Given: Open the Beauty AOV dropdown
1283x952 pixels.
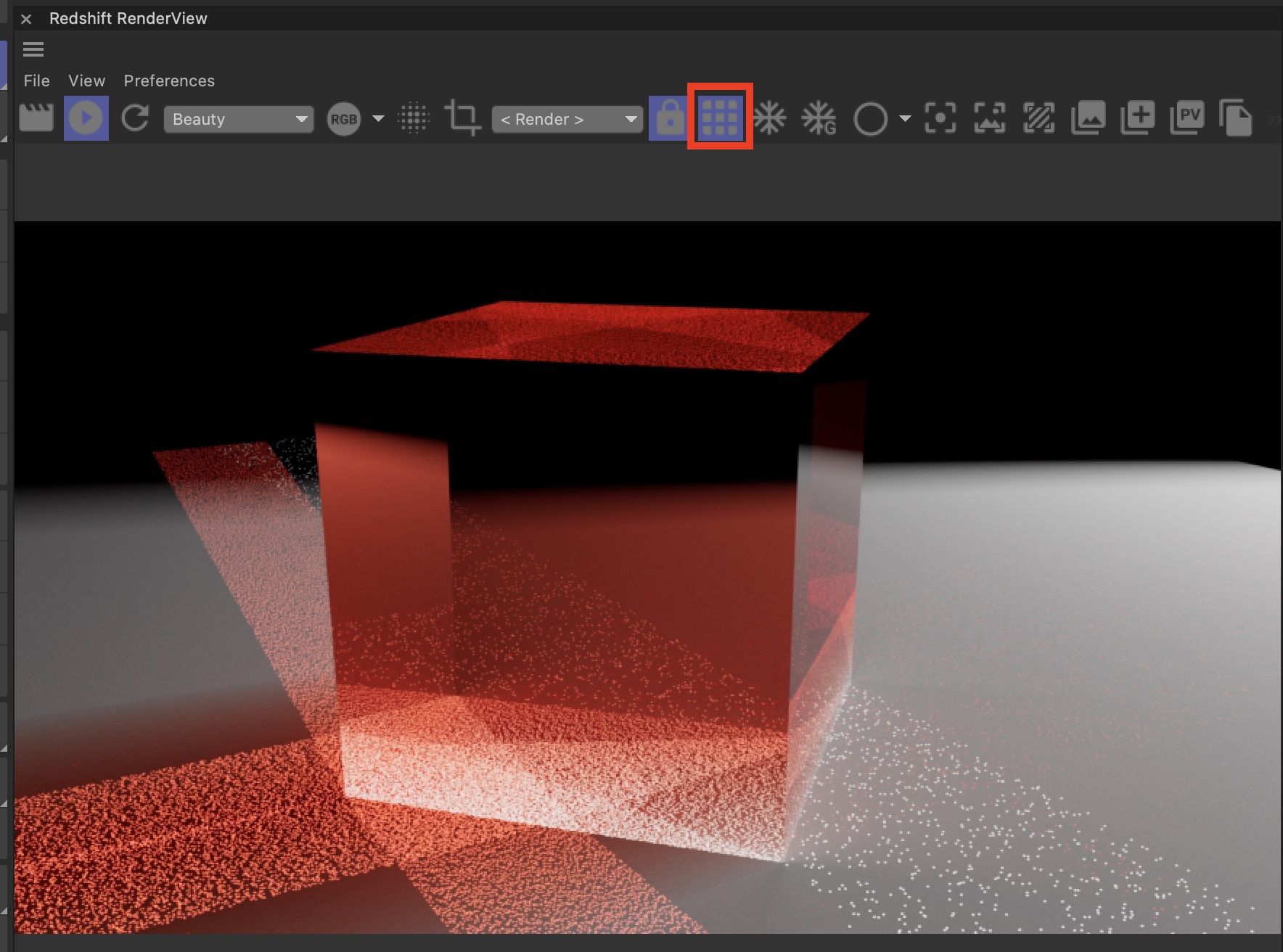Looking at the screenshot, I should 239,119.
